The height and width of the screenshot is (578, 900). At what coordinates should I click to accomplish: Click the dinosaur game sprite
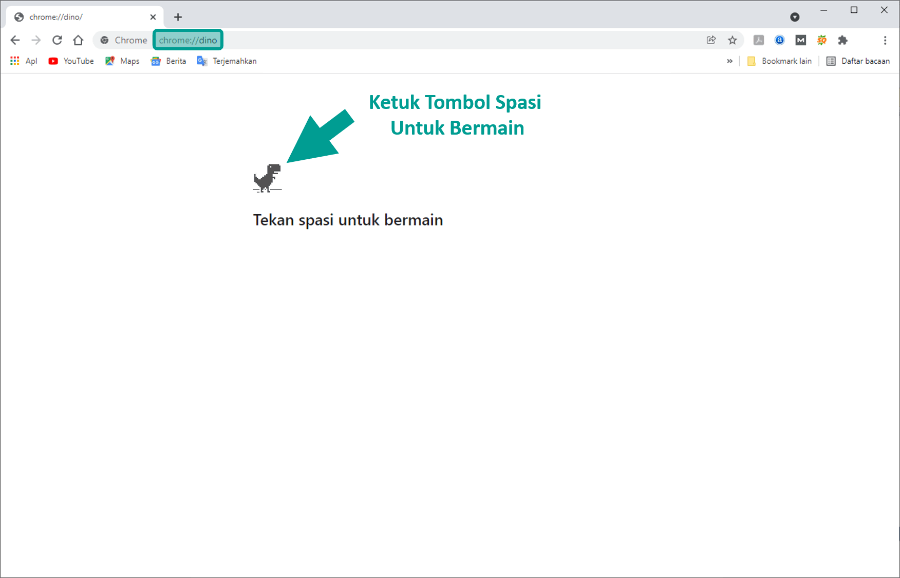coord(267,178)
